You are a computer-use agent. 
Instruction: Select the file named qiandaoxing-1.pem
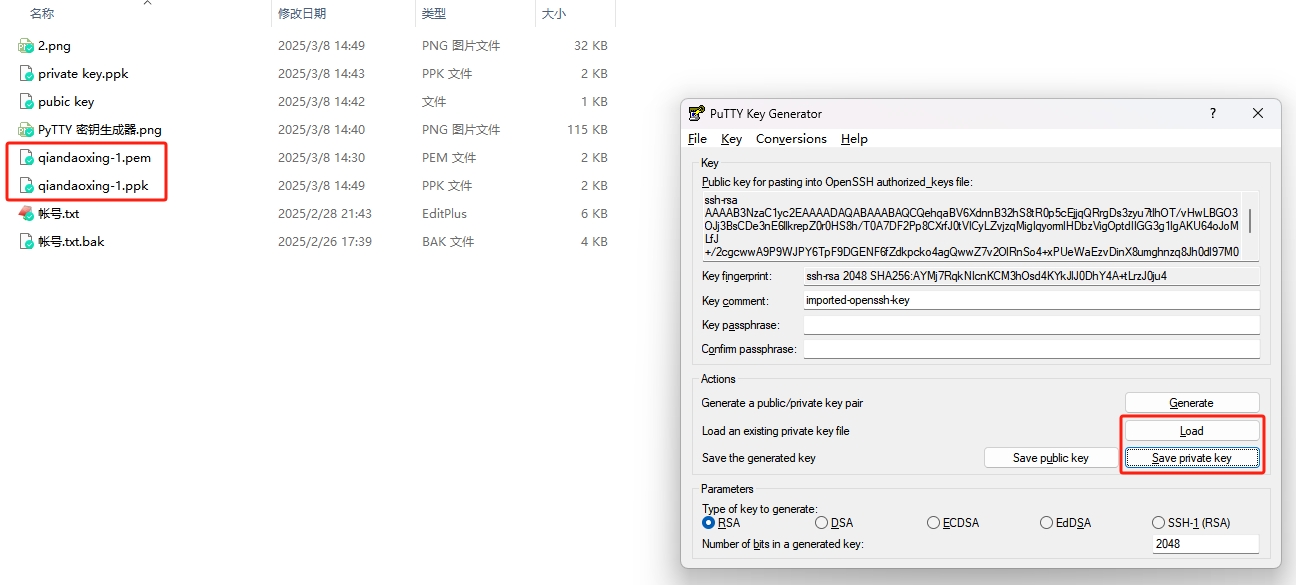95,158
